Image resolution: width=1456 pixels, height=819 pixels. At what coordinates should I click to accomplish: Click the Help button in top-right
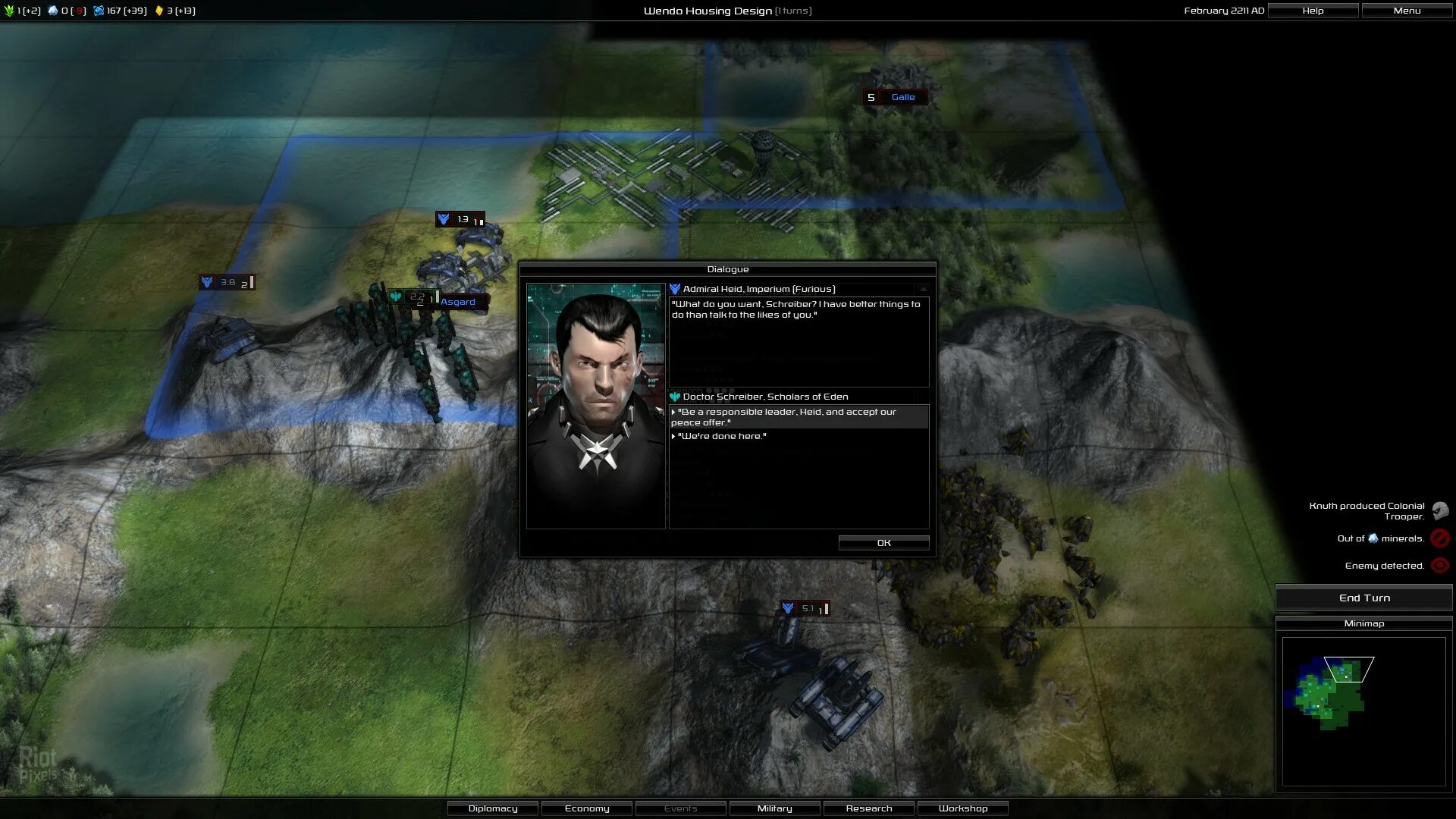pyautogui.click(x=1313, y=10)
